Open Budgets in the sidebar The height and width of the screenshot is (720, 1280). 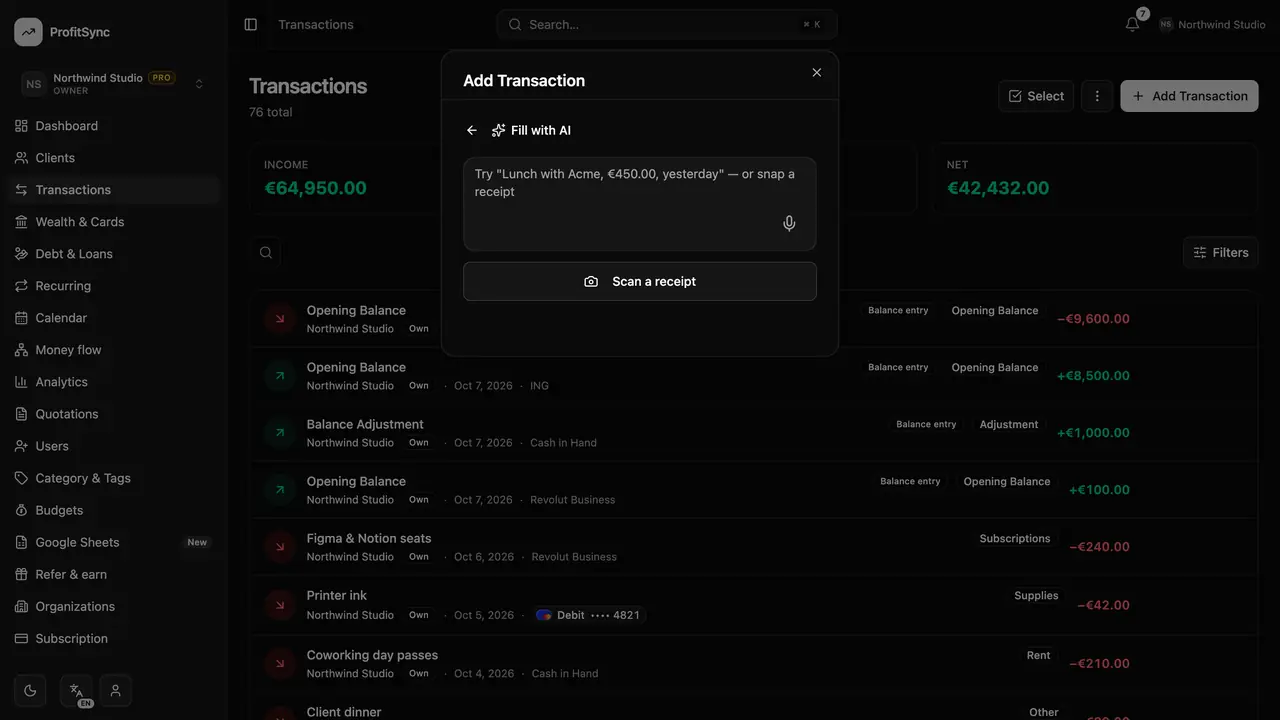click(x=113, y=510)
